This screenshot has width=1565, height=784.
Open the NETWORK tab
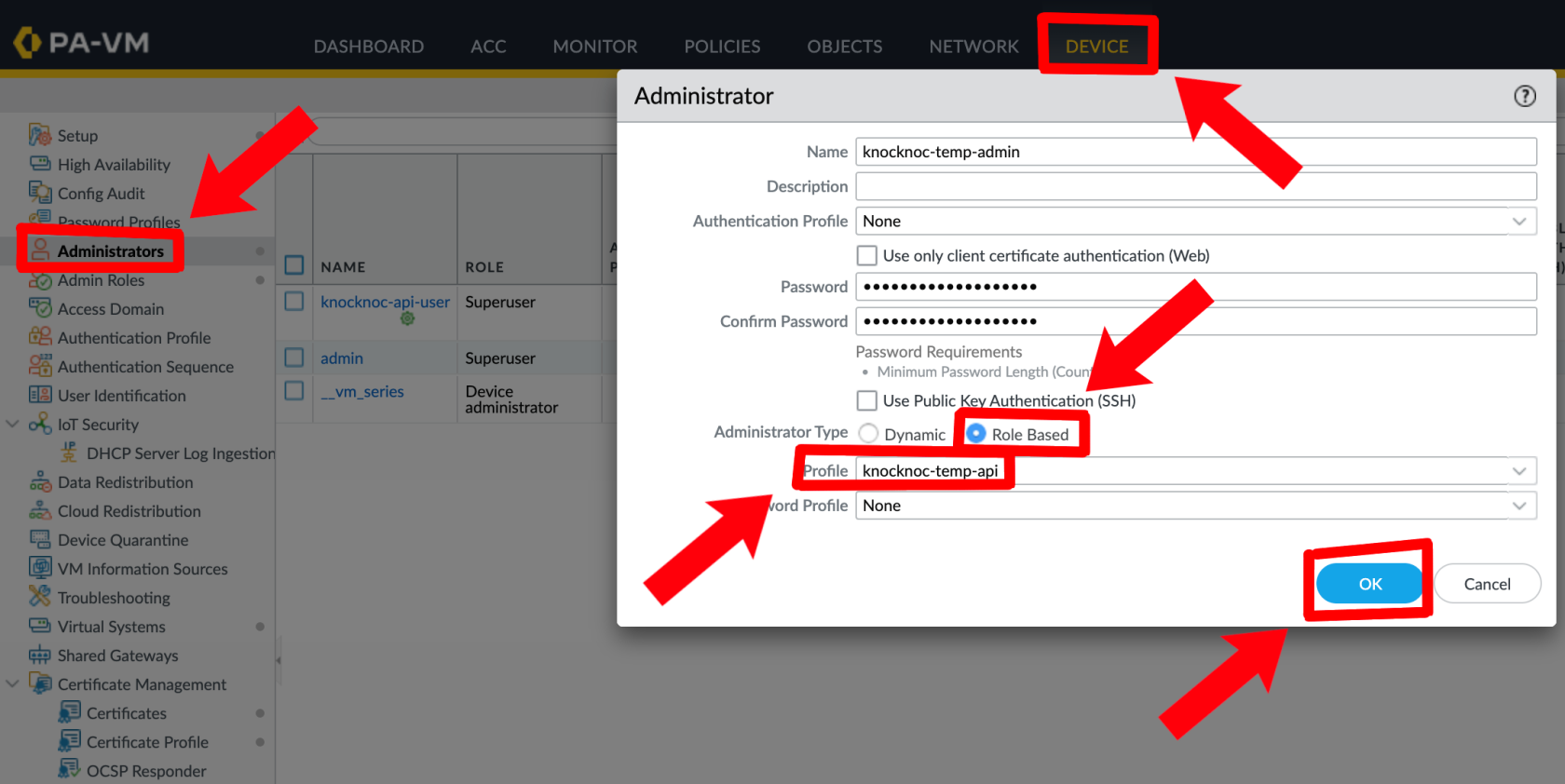tap(973, 47)
